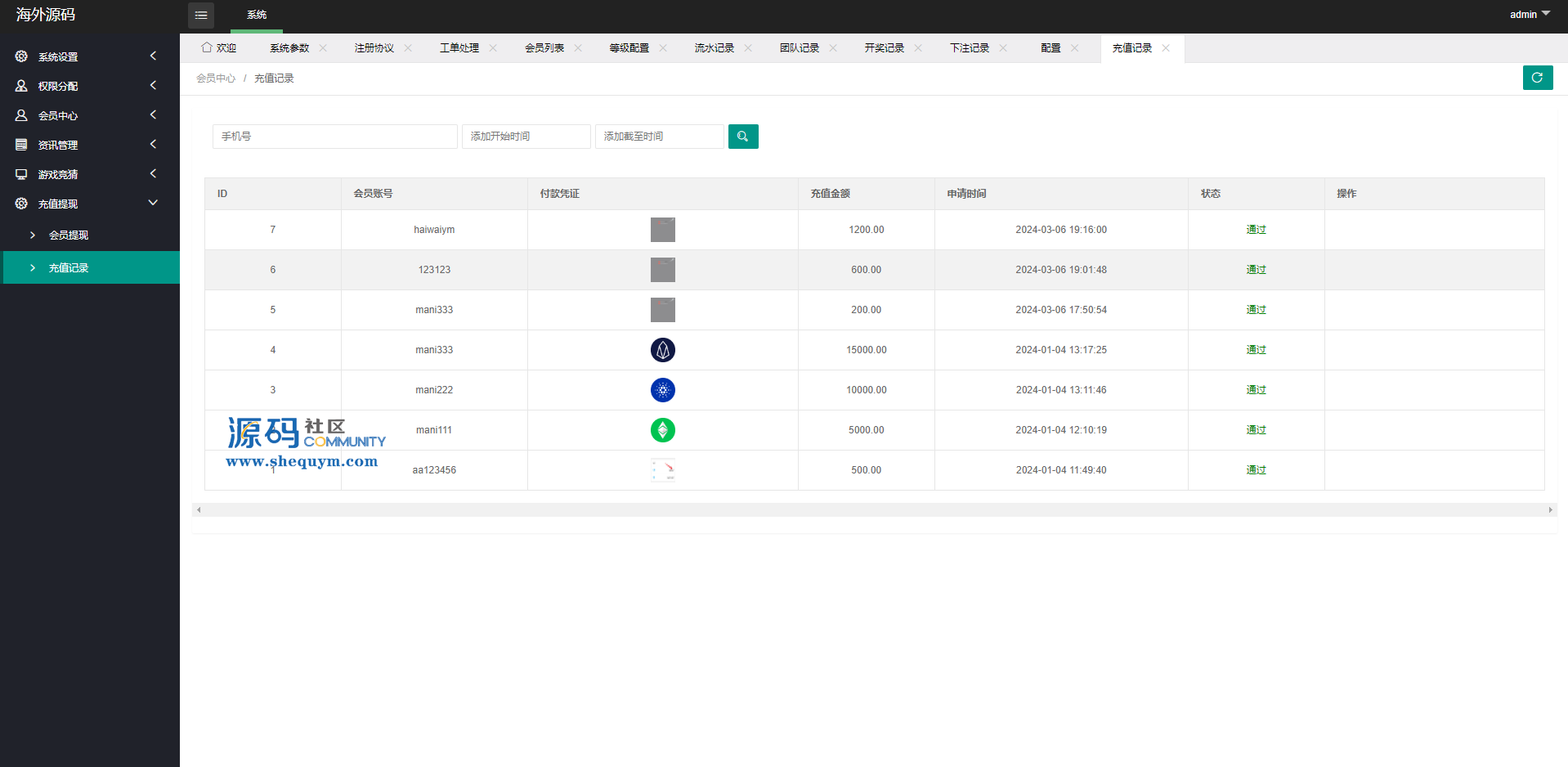Click 通过 status in haiwaiym row

1256,230
